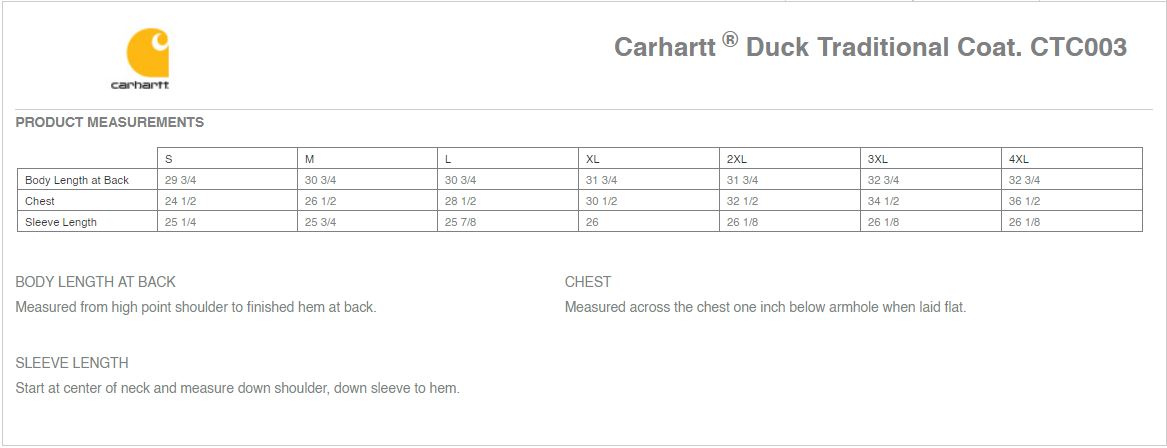Click the BODY LENGTH AT BACK description heading

[95, 282]
